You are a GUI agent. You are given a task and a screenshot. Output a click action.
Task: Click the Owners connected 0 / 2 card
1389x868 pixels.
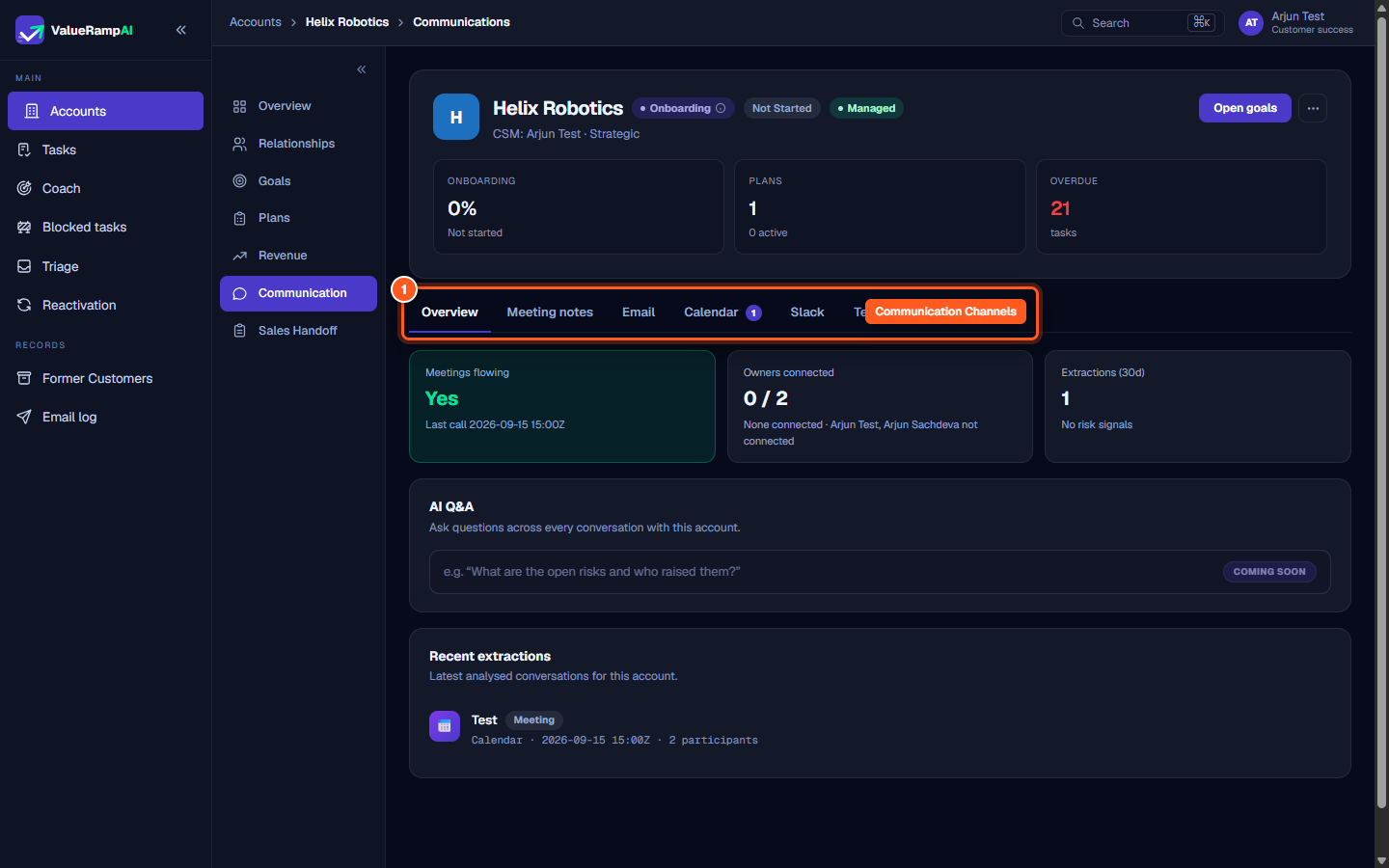tap(880, 406)
